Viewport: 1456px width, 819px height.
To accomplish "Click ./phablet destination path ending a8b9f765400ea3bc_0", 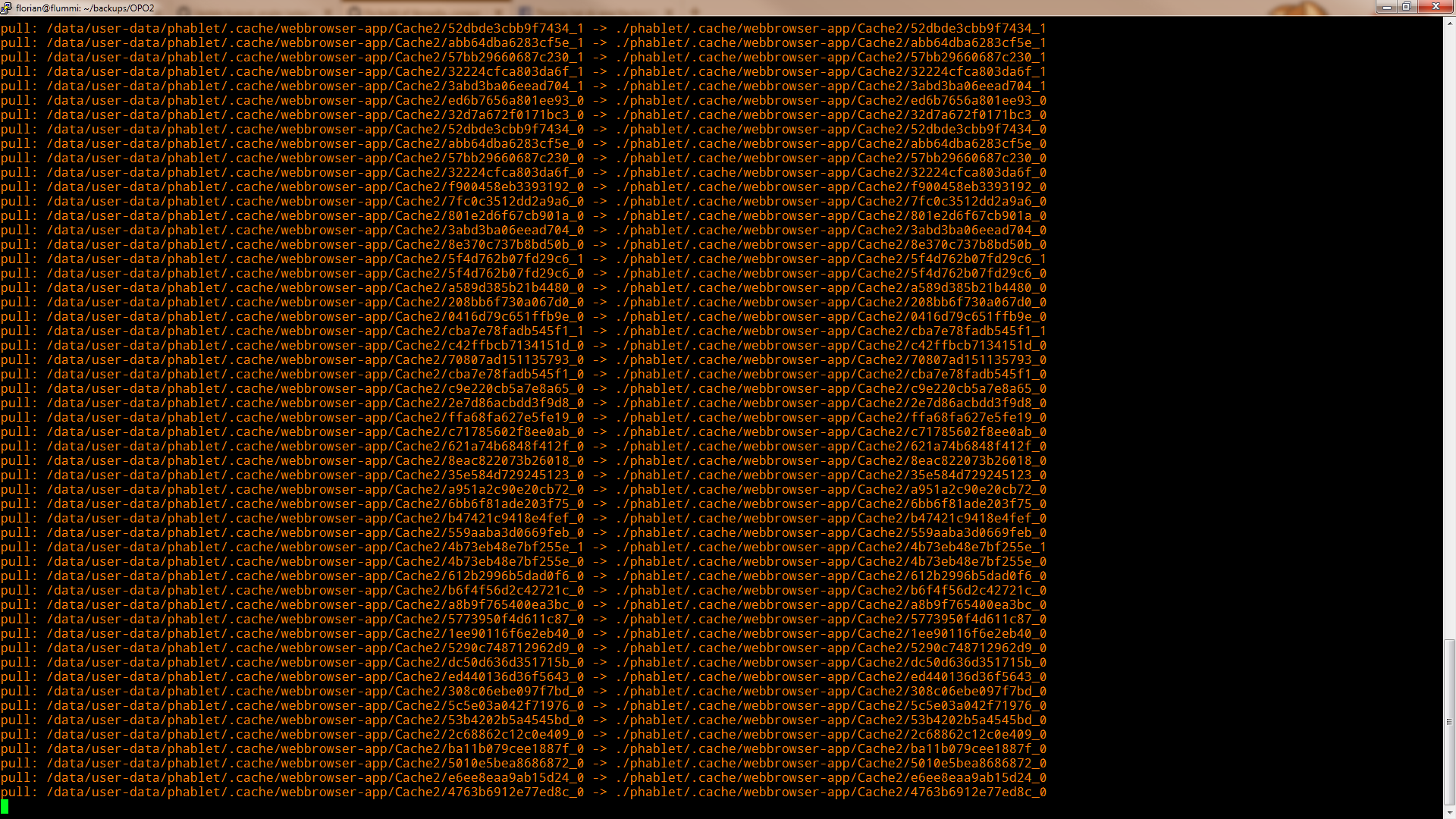I will coord(831,604).
